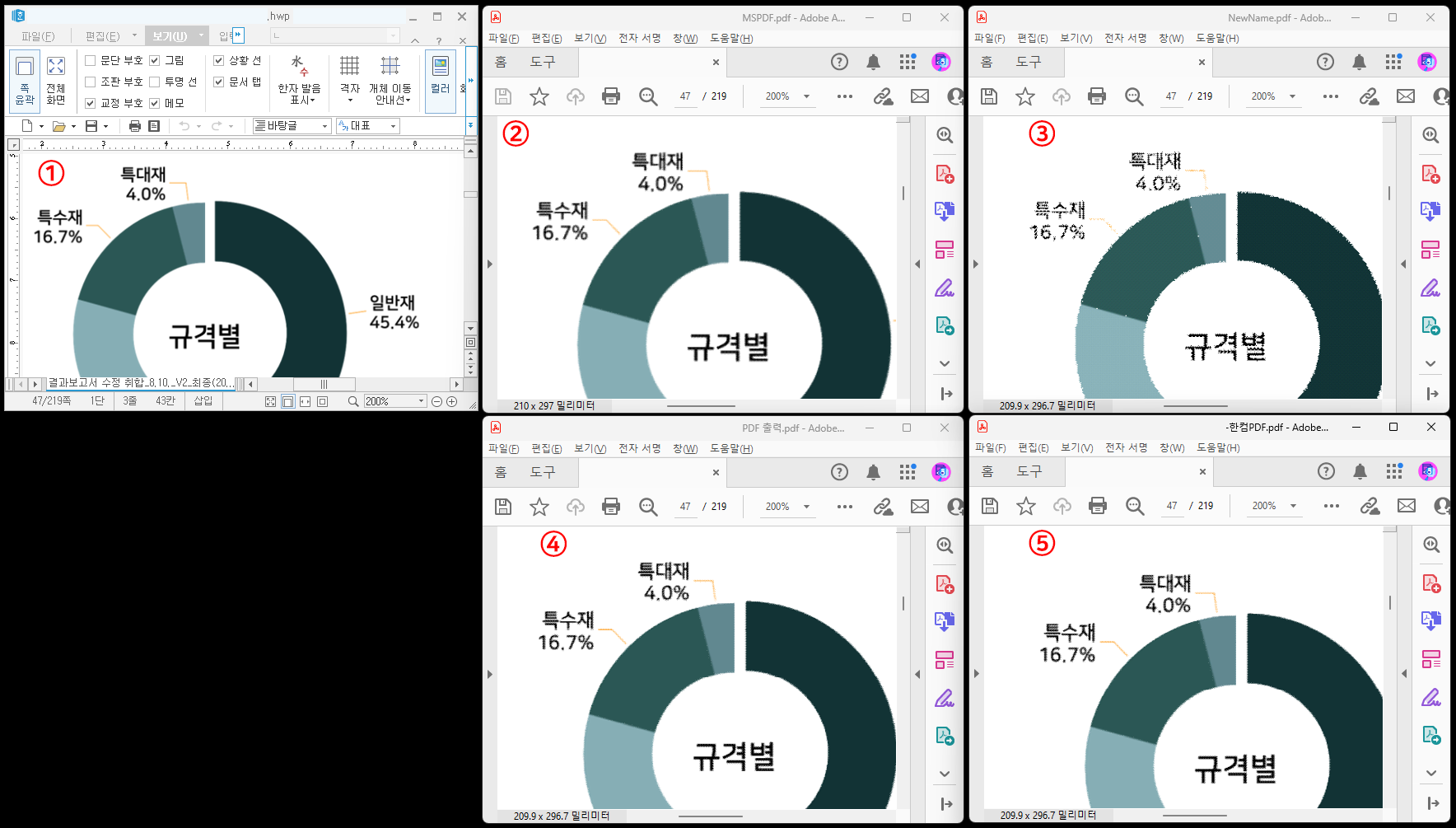Click the star bookmark icon in NewName.pdf window
Viewport: 1456px width, 828px height.
1024,96
